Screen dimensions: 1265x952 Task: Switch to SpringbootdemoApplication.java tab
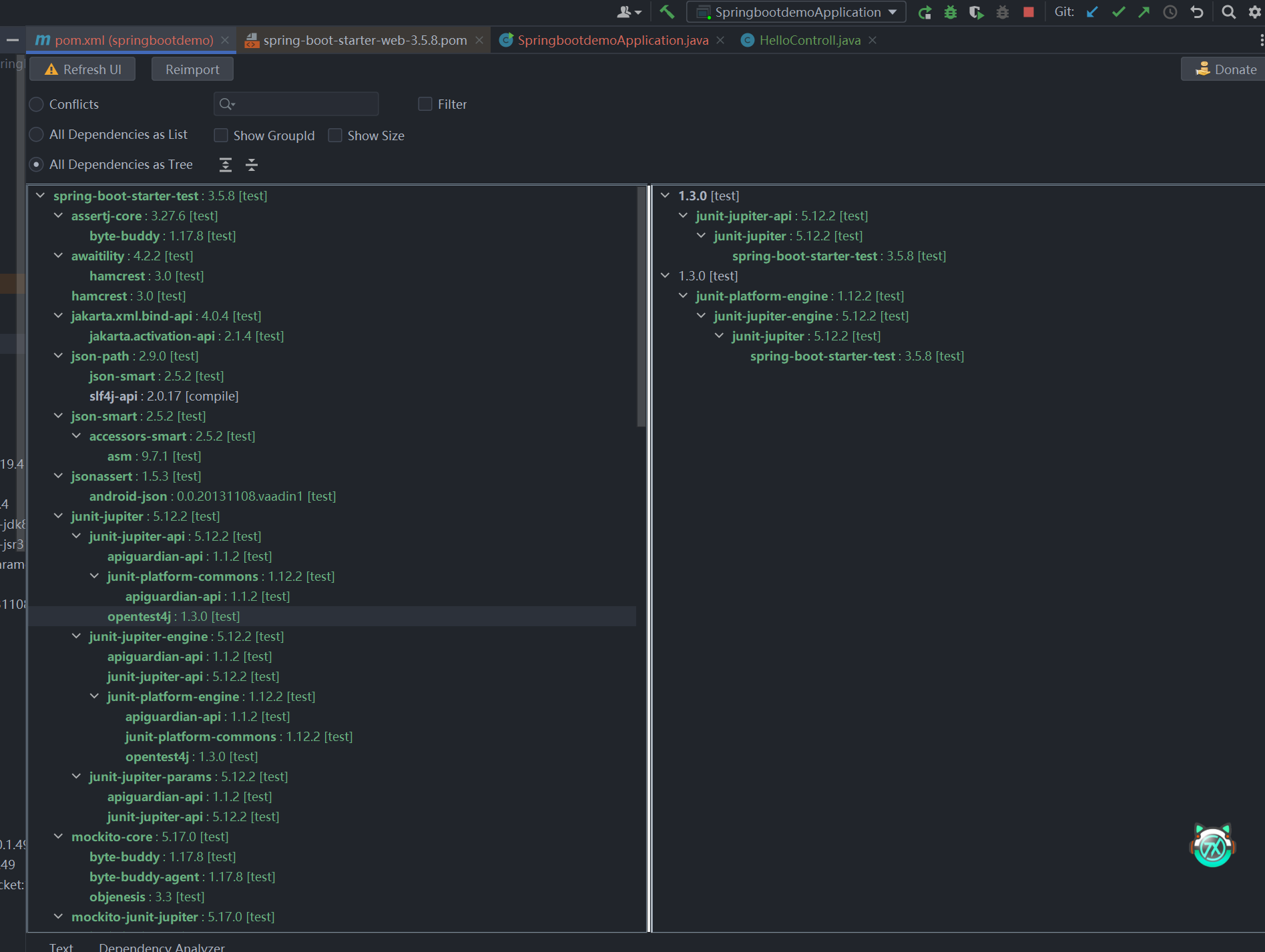(x=613, y=40)
